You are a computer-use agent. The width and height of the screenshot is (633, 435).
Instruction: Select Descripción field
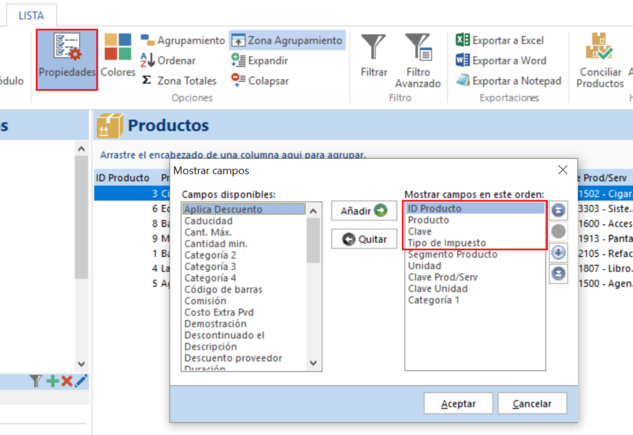244,347
